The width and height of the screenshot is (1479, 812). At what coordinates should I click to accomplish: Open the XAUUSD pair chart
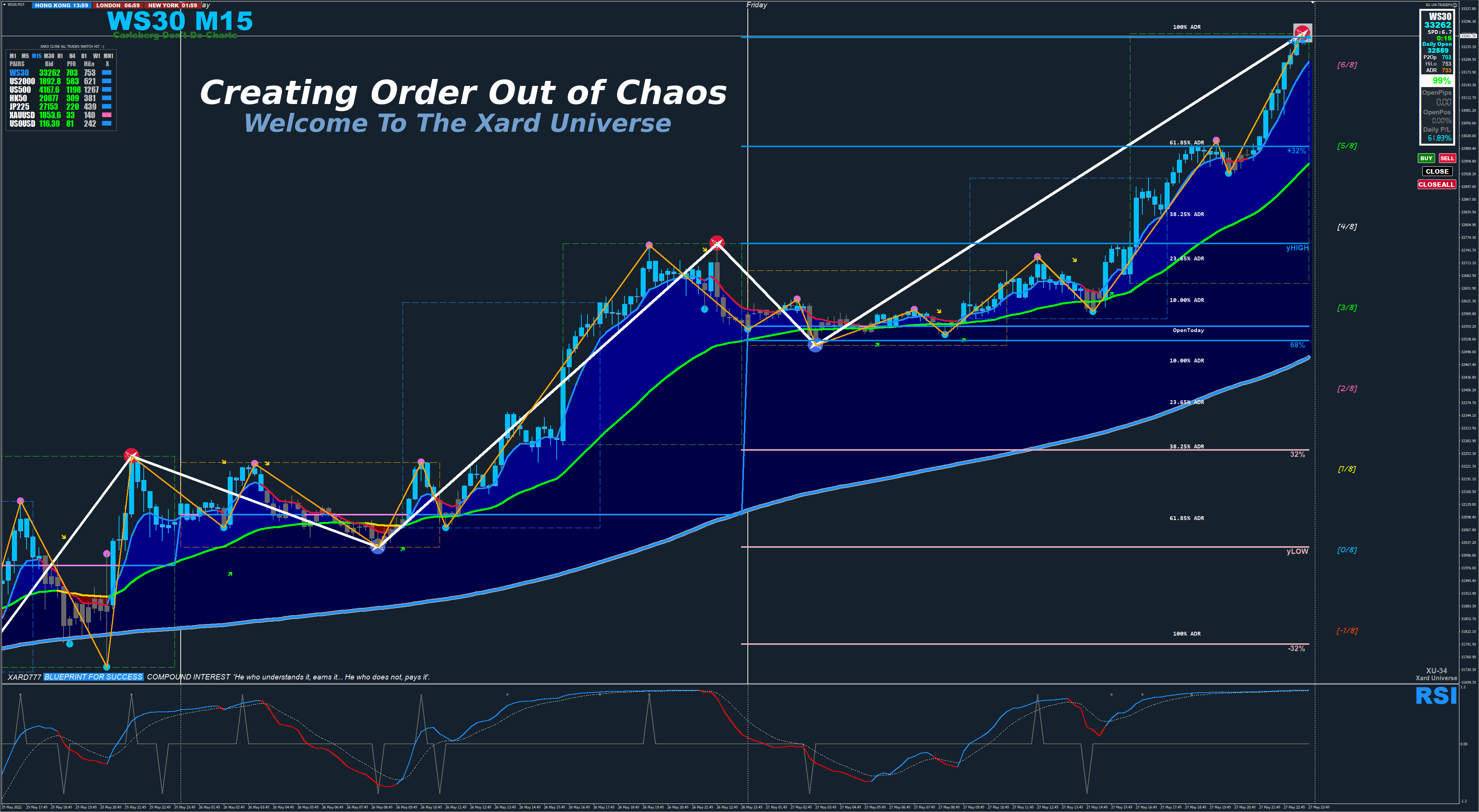[x=22, y=116]
